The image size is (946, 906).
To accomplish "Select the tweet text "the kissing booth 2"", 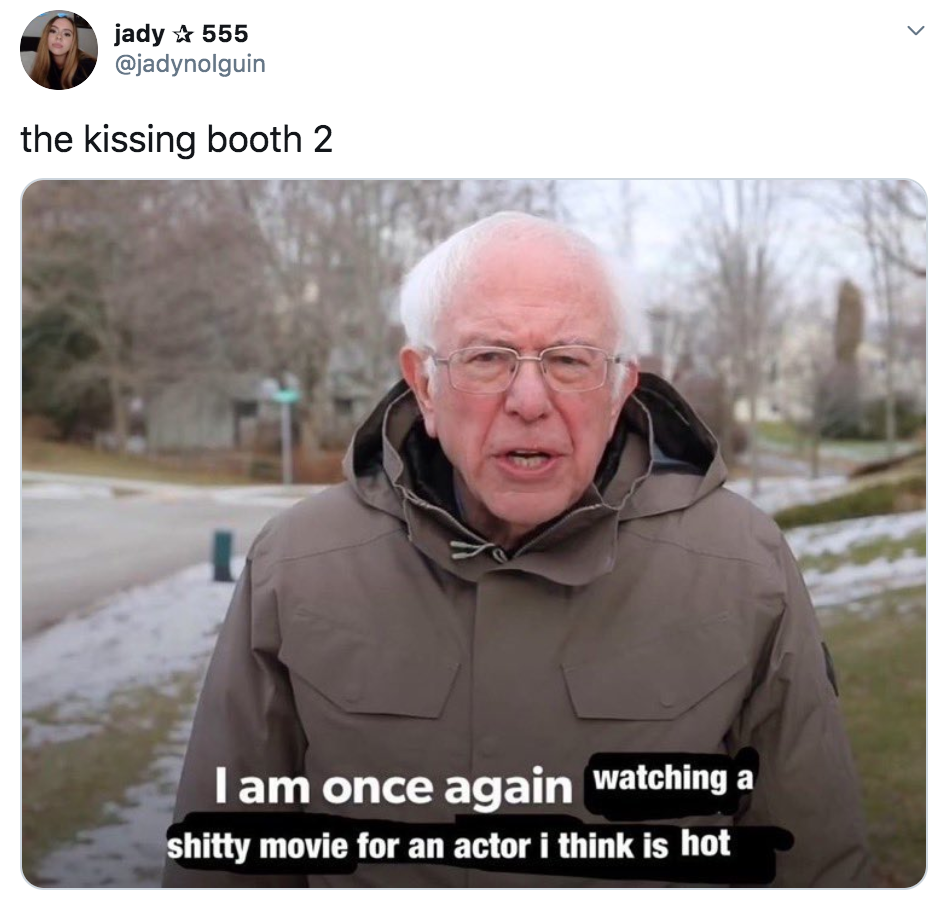I will (x=176, y=139).
